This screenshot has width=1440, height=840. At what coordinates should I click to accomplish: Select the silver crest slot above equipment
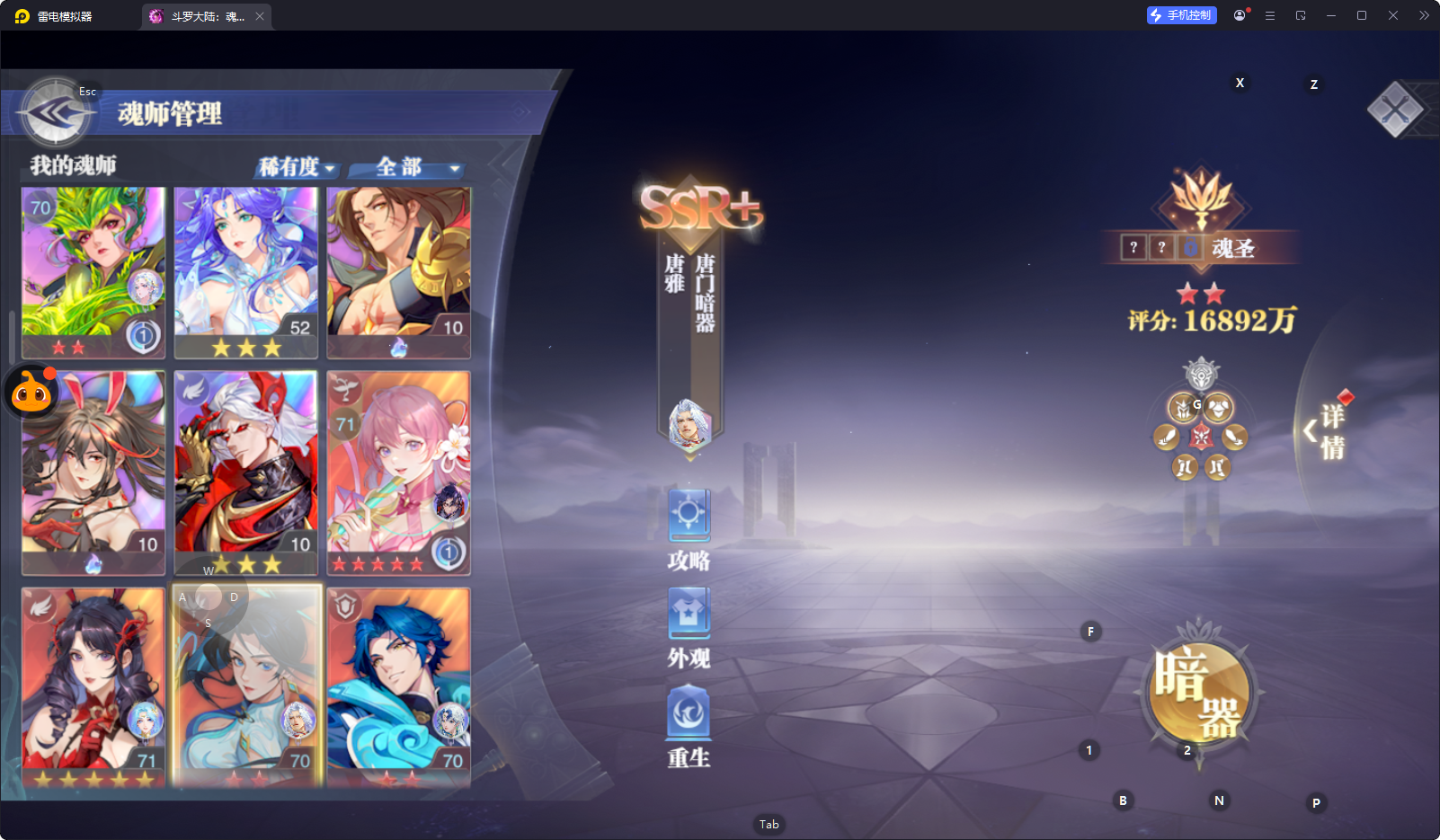[1201, 373]
